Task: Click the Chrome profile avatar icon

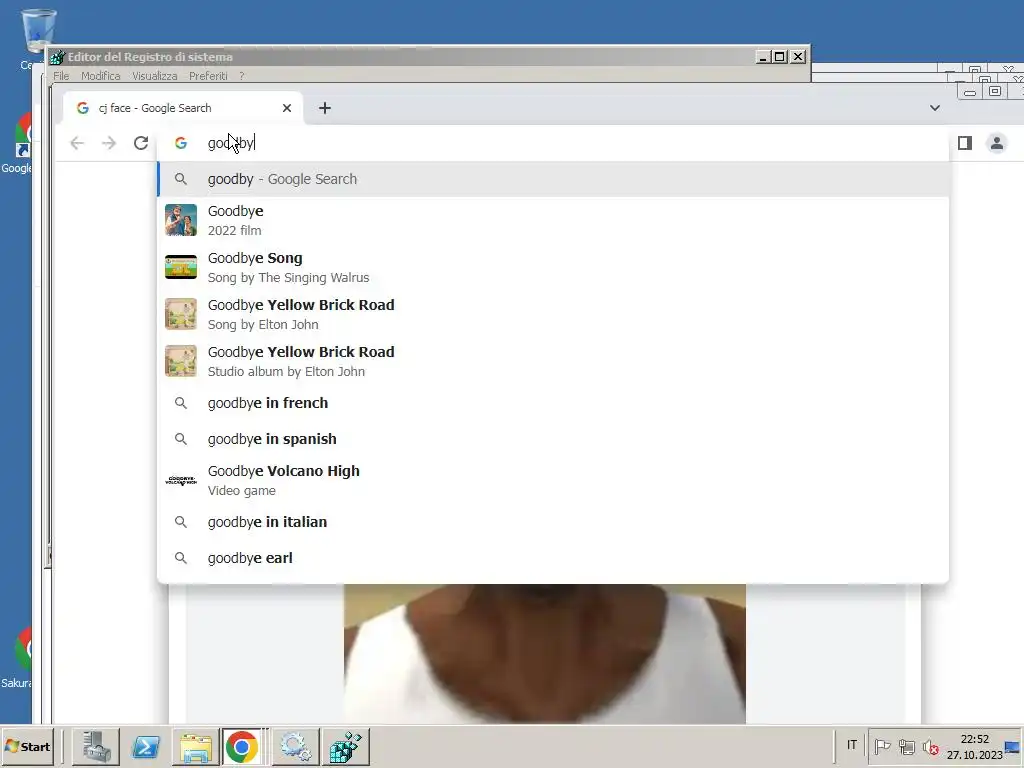Action: pyautogui.click(x=997, y=143)
